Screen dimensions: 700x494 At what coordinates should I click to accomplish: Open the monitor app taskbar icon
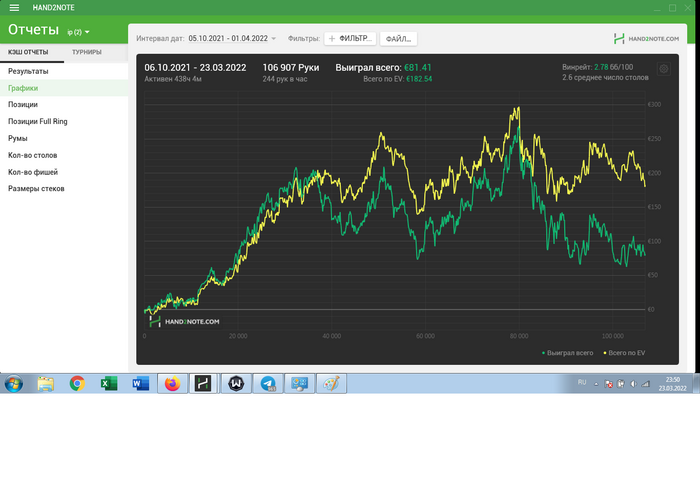click(x=300, y=384)
